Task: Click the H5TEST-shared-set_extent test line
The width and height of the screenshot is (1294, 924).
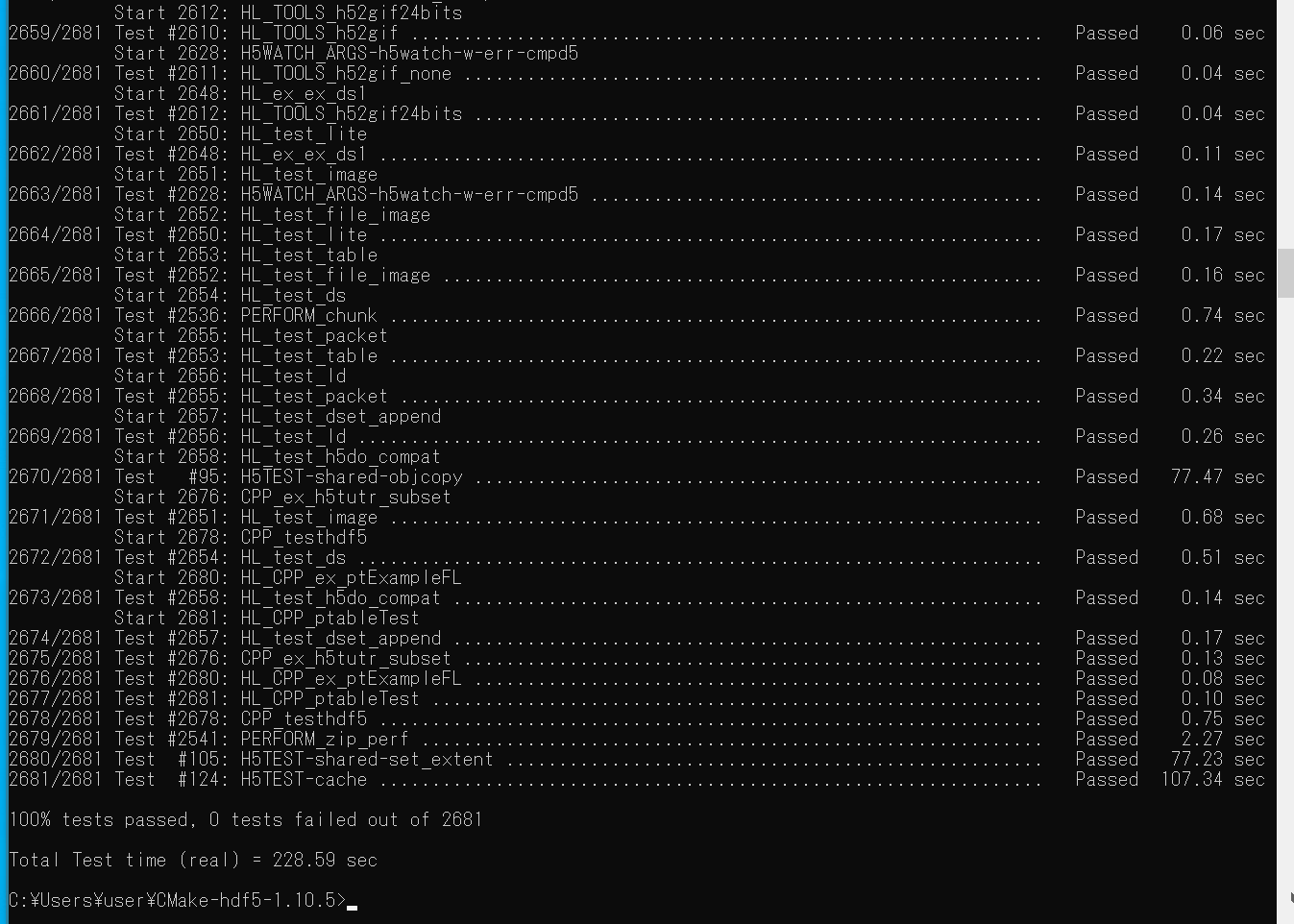Action: [x=637, y=759]
